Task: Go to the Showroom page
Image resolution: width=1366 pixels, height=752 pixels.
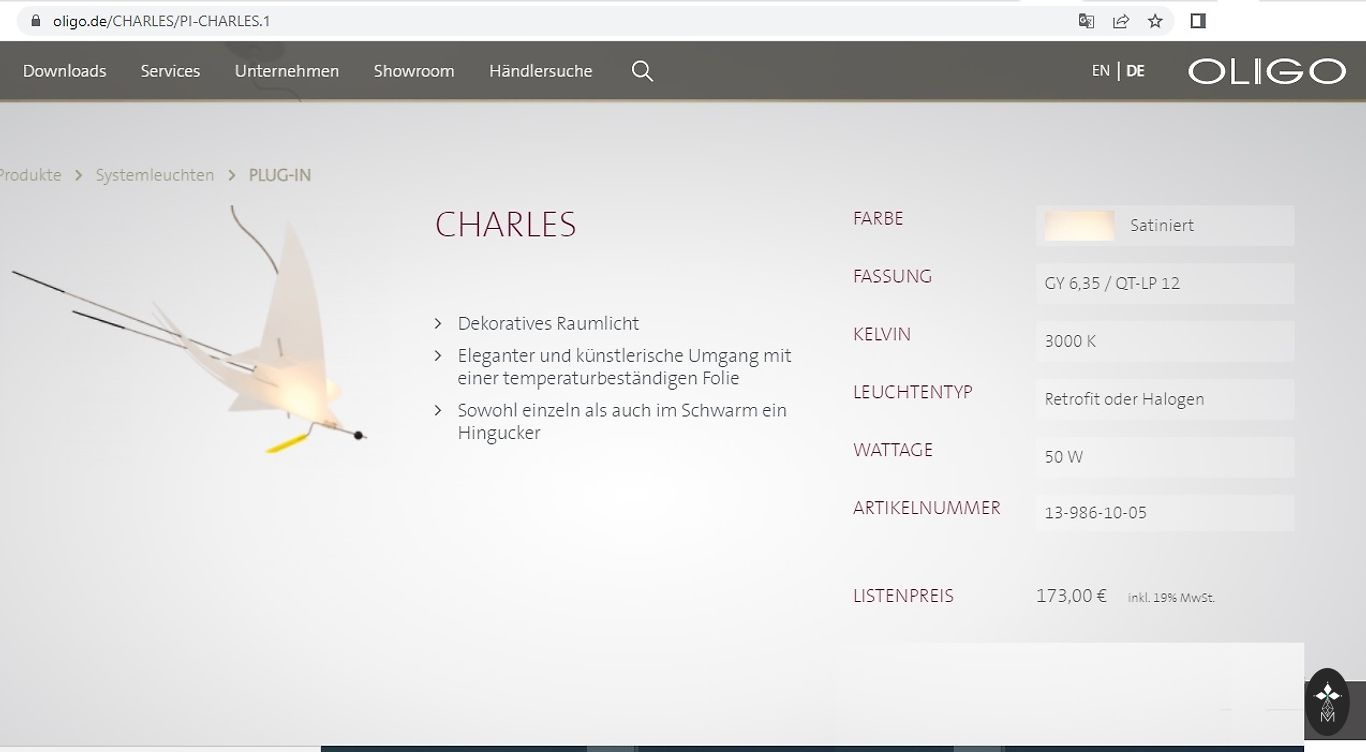Action: (x=413, y=71)
